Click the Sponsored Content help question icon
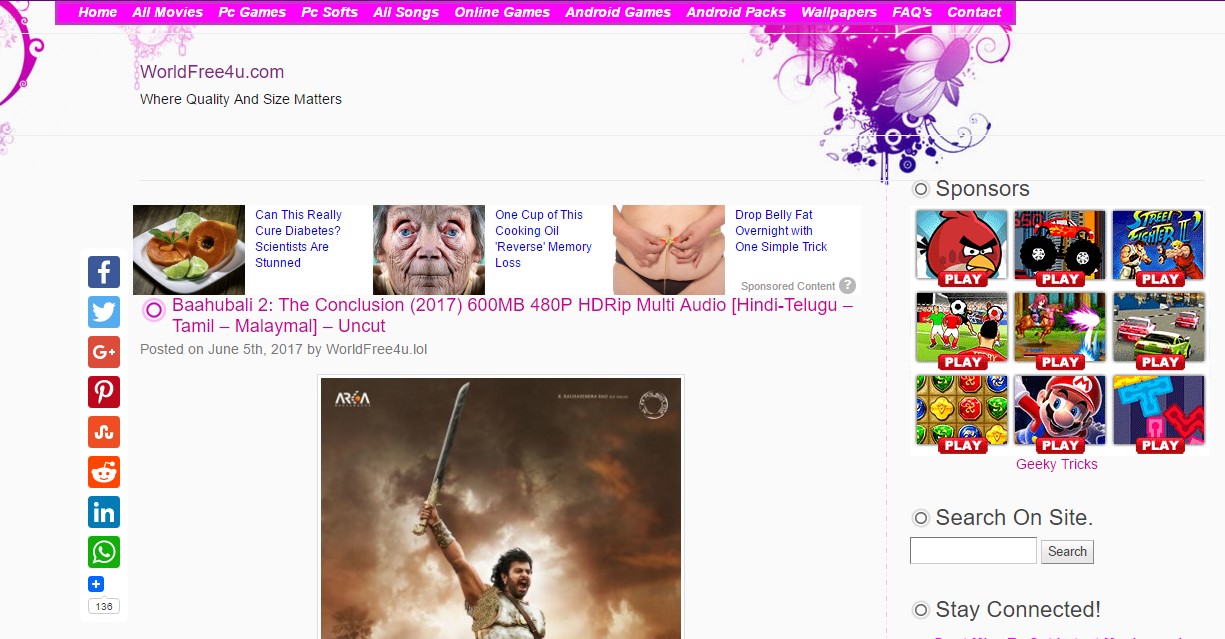This screenshot has height=639, width=1225. tap(847, 286)
